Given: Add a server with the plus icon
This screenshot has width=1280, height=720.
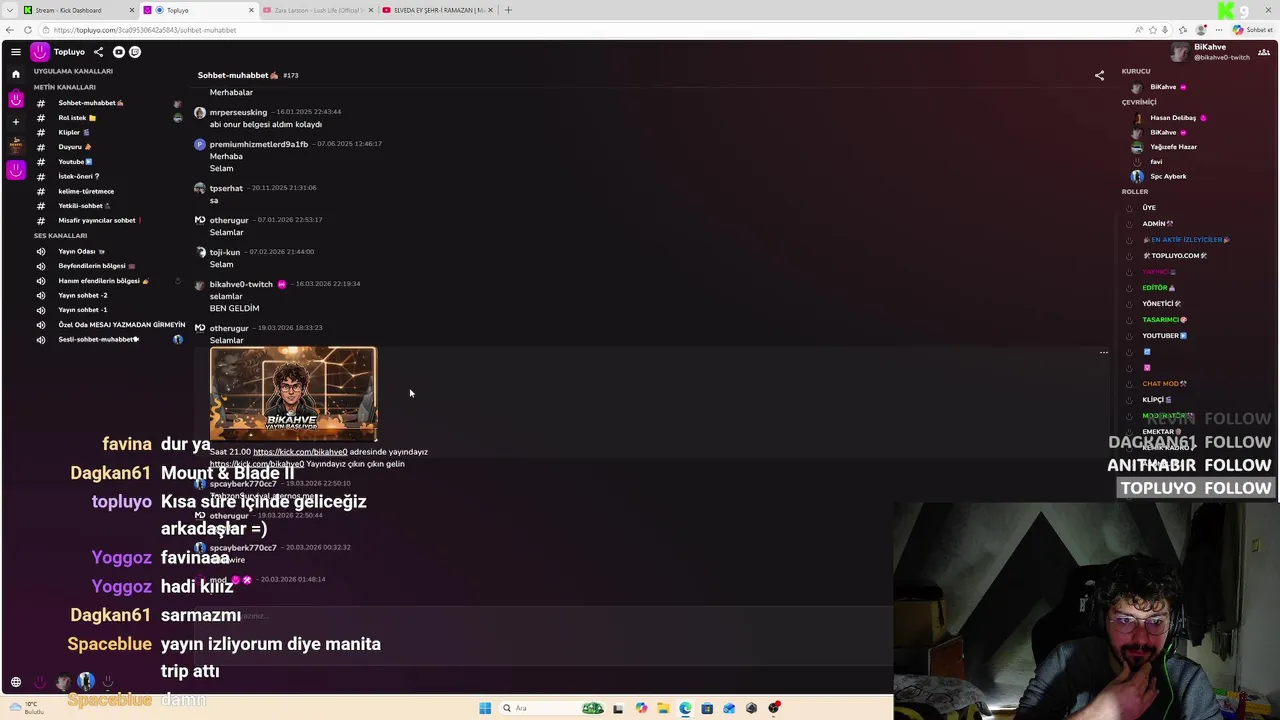Looking at the screenshot, I should pos(16,122).
